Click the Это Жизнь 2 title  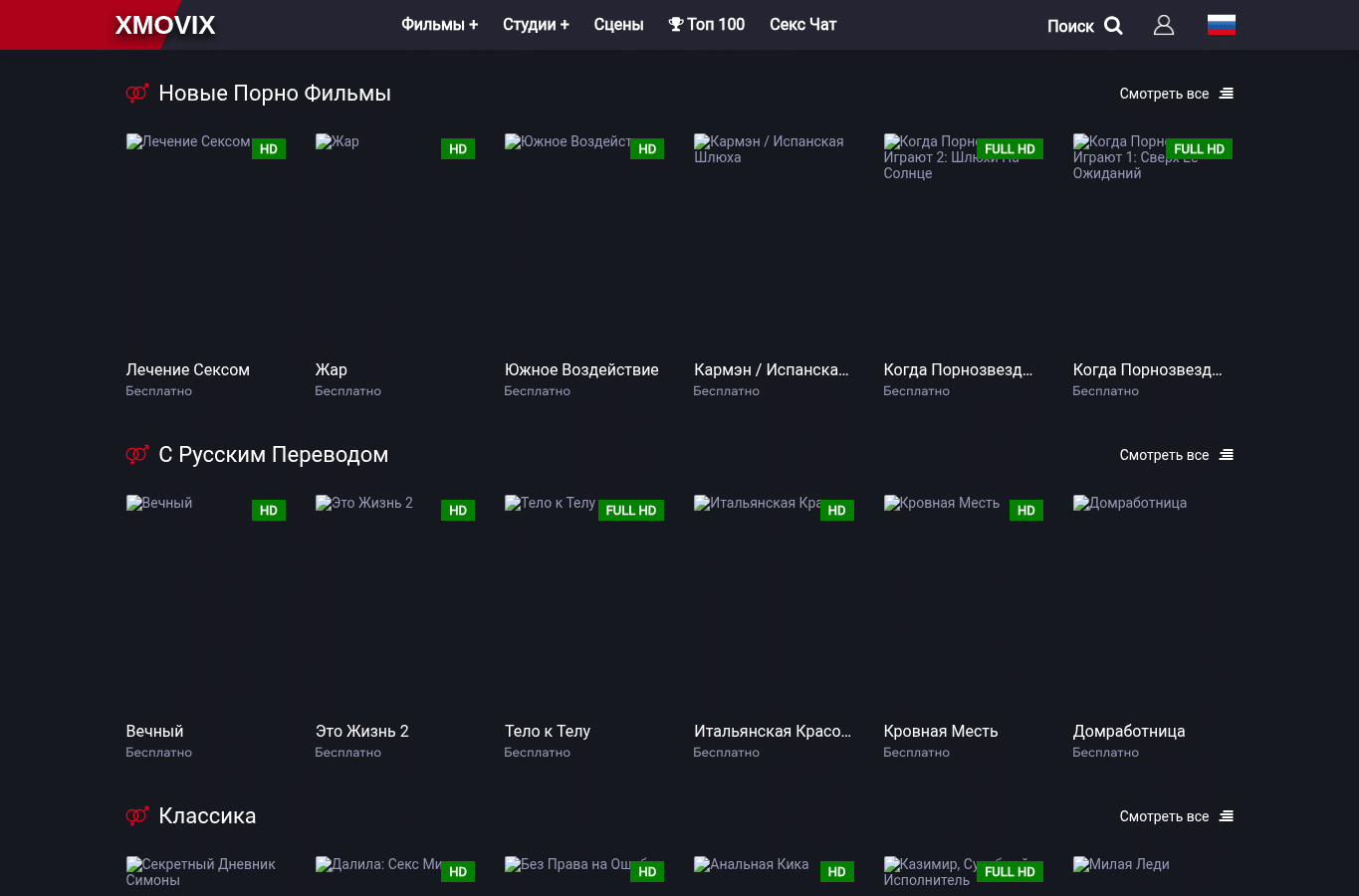pos(362,732)
